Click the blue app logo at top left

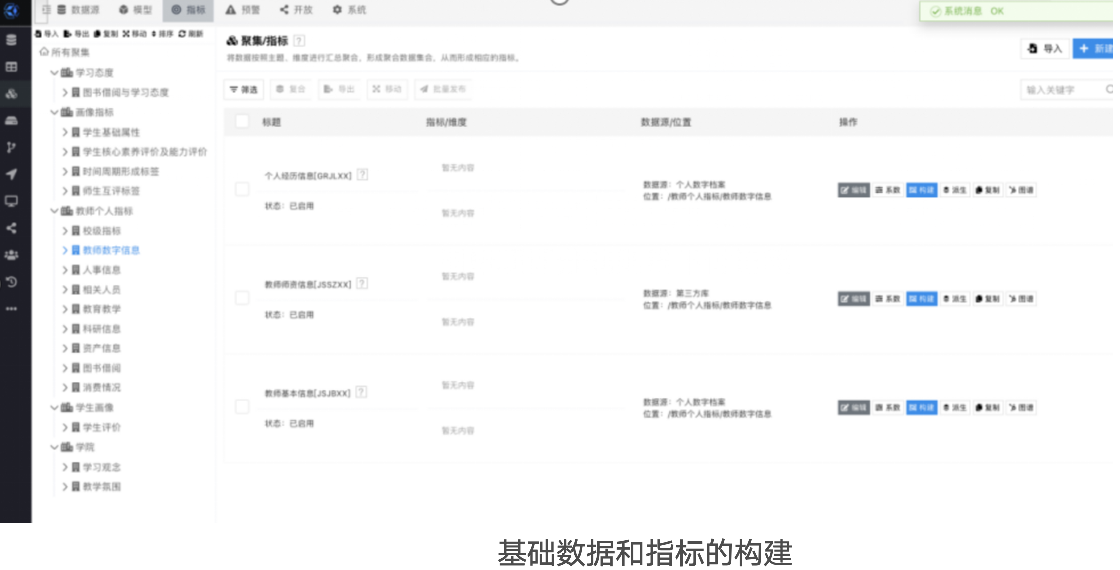click(11, 10)
